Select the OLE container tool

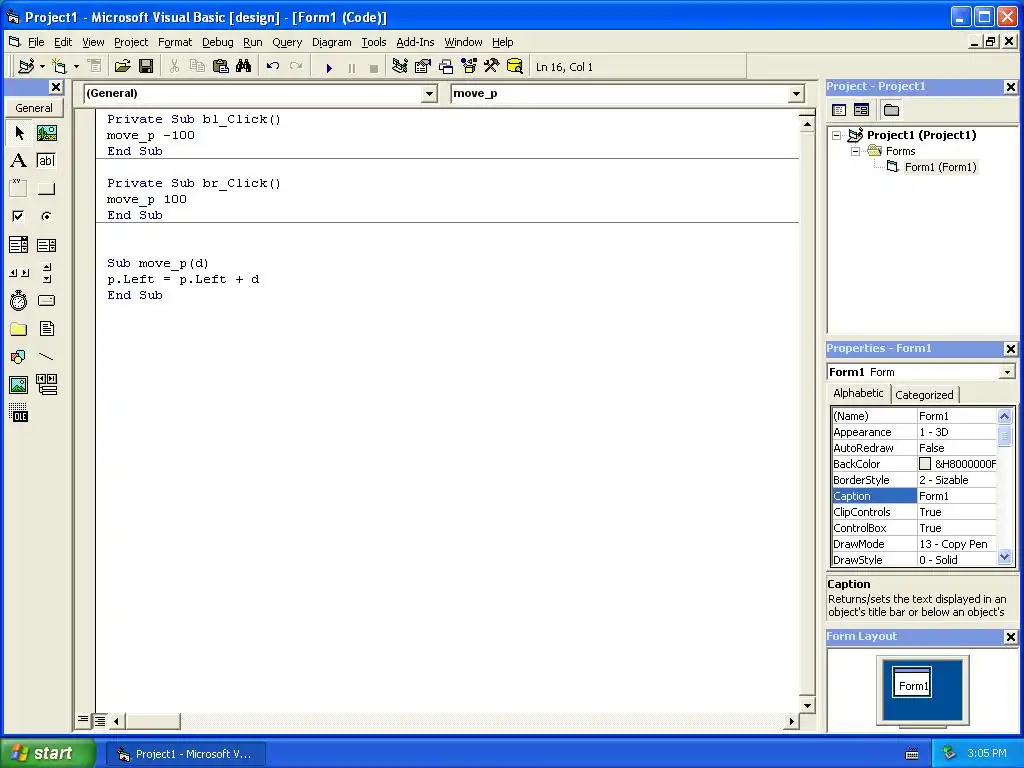coord(19,413)
